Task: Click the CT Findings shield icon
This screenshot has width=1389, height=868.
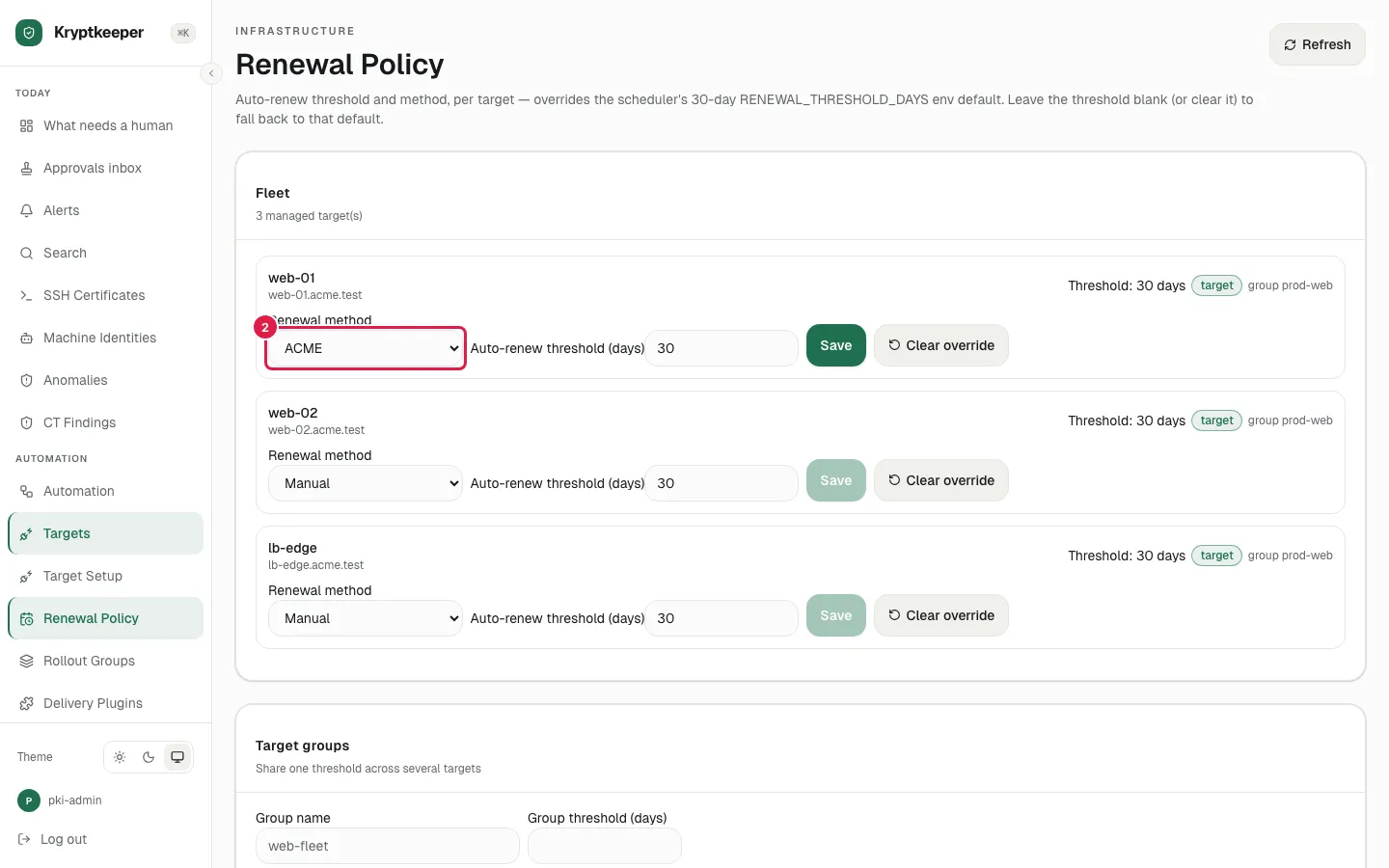Action: point(26,422)
